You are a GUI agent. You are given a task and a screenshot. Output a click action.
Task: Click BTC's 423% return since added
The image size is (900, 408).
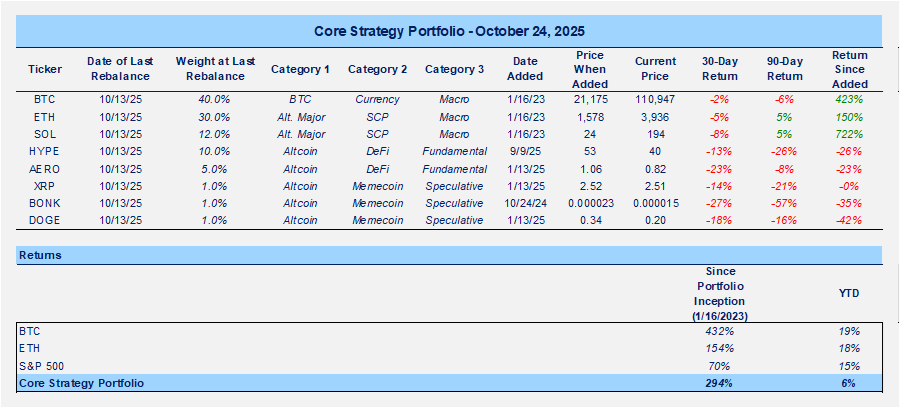point(850,100)
